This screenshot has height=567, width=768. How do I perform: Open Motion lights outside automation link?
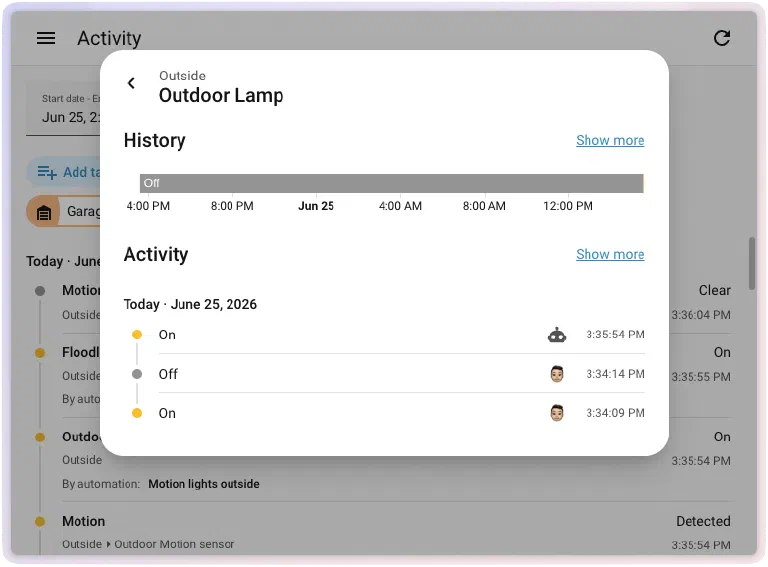pos(204,484)
